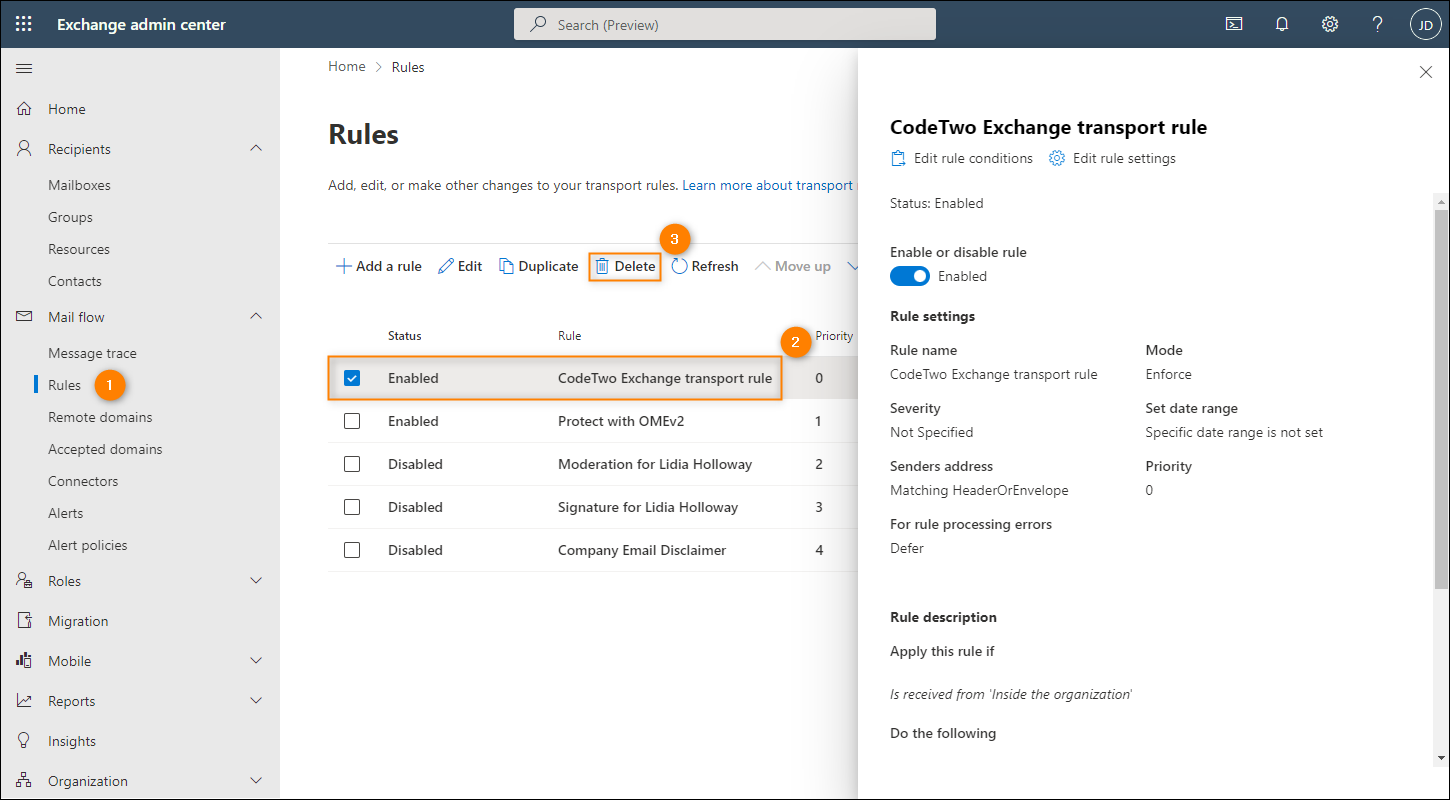Open settings gear in header
1450x800 pixels.
pos(1330,24)
